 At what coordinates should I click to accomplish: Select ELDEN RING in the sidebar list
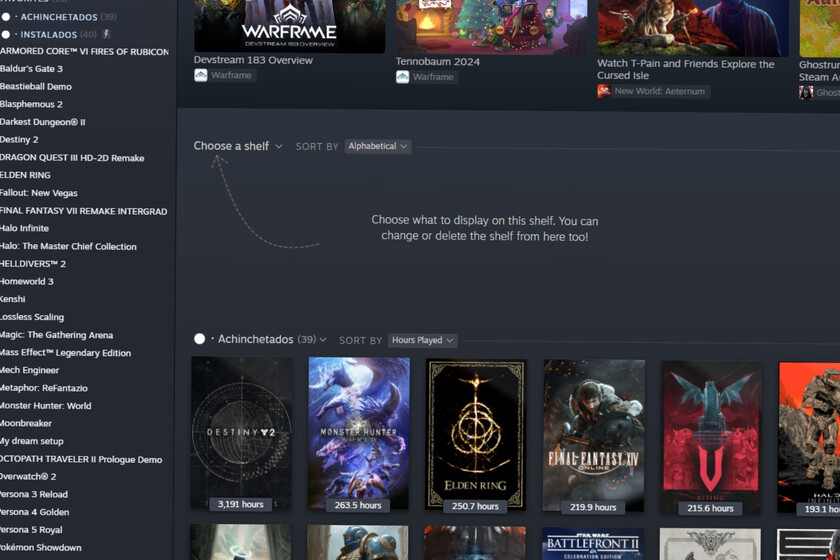pos(25,175)
